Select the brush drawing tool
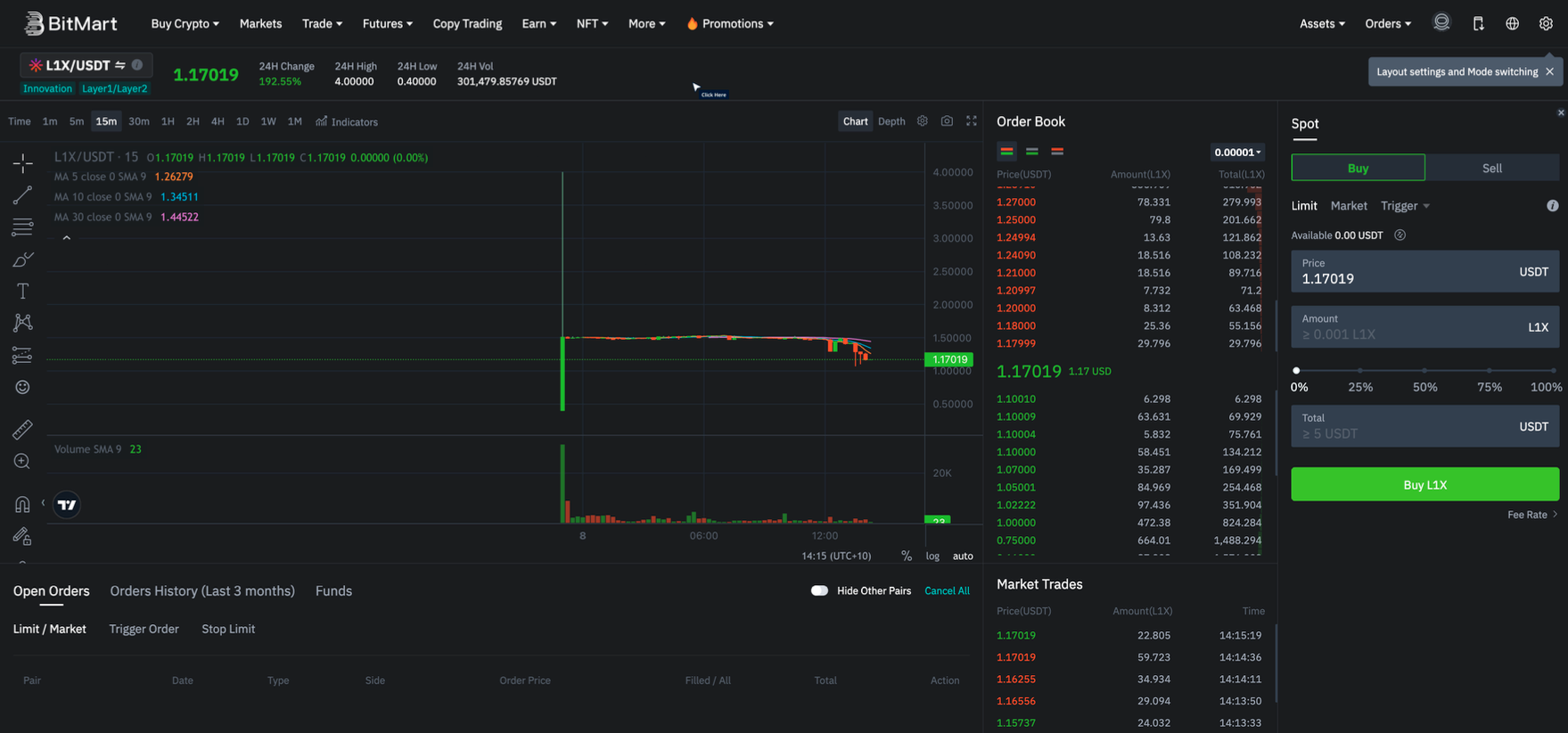Image resolution: width=1568 pixels, height=733 pixels. pos(22,259)
